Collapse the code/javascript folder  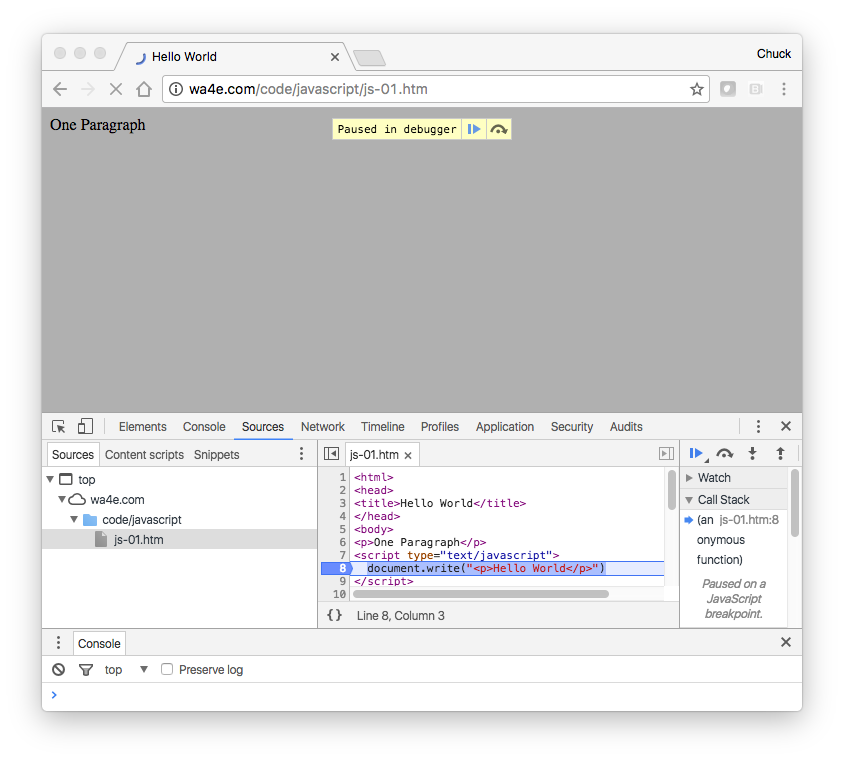click(74, 519)
